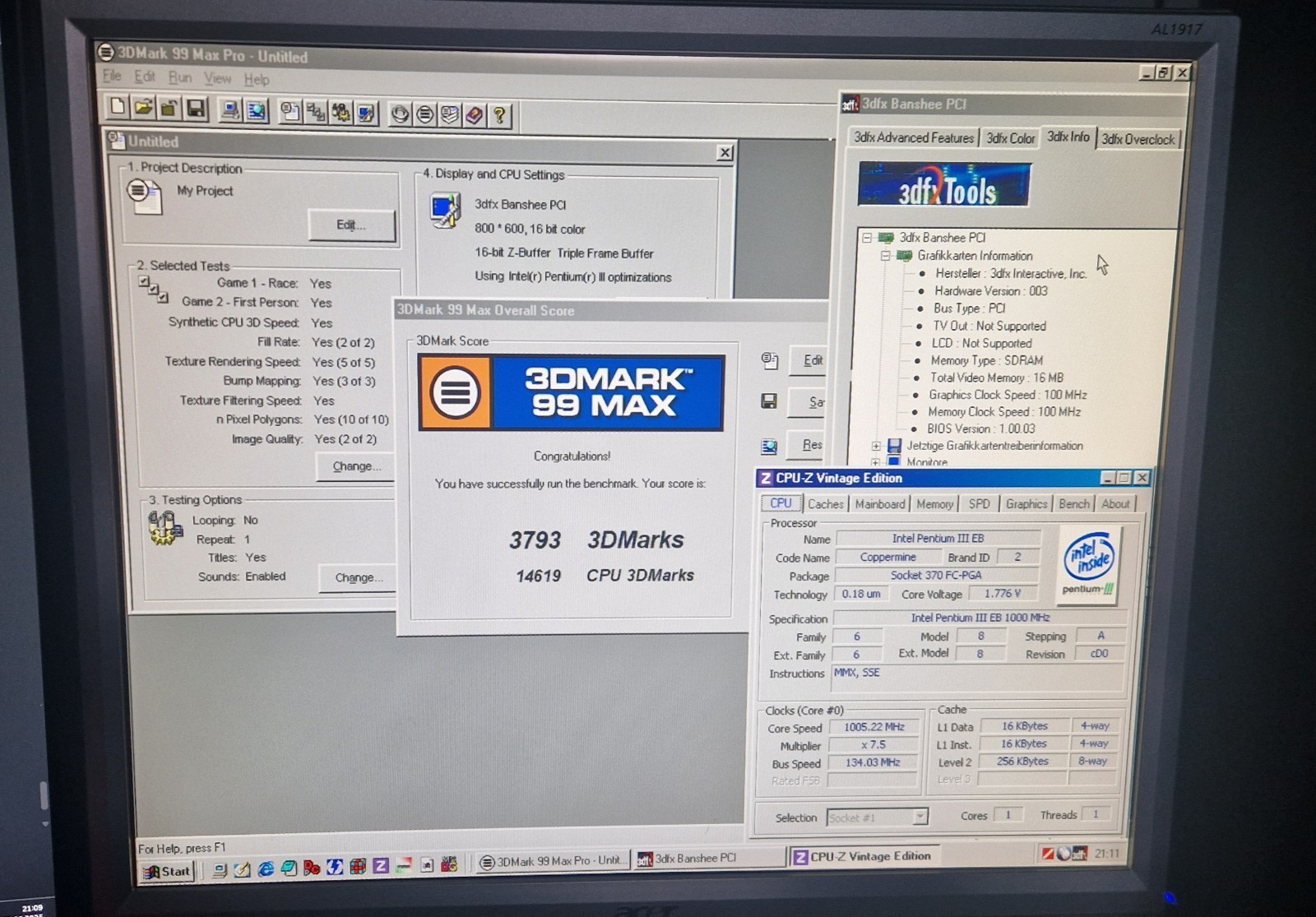This screenshot has width=1316, height=917.
Task: Click the floppy disk icon in score dialog
Action: (769, 401)
